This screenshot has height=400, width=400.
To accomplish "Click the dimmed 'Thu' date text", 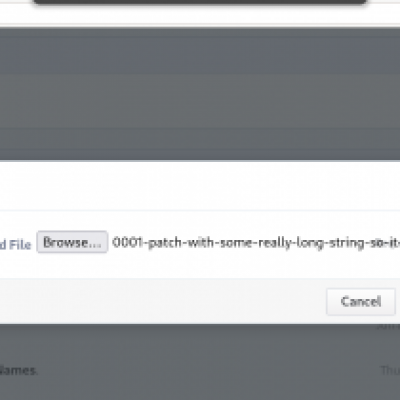I will 390,370.
